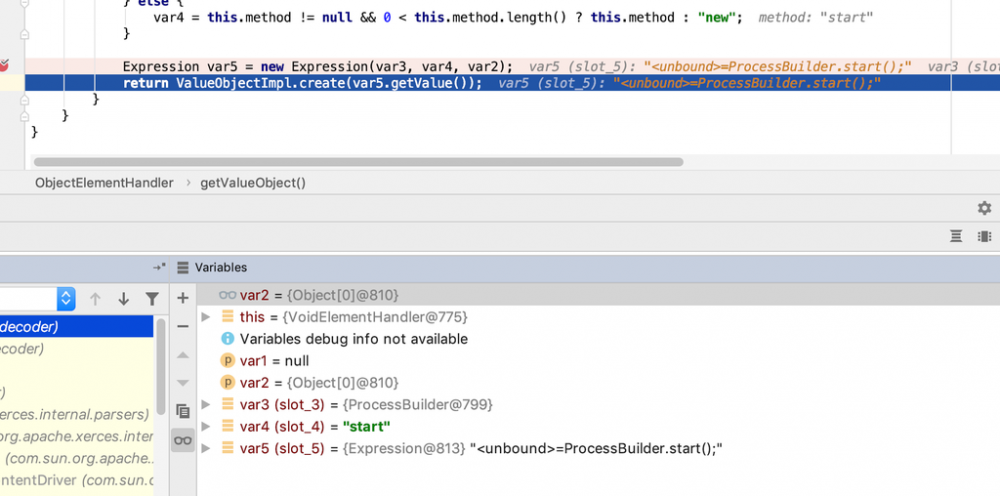This screenshot has height=496, width=1000.
Task: Click the restore layout icon
Action: 955,237
